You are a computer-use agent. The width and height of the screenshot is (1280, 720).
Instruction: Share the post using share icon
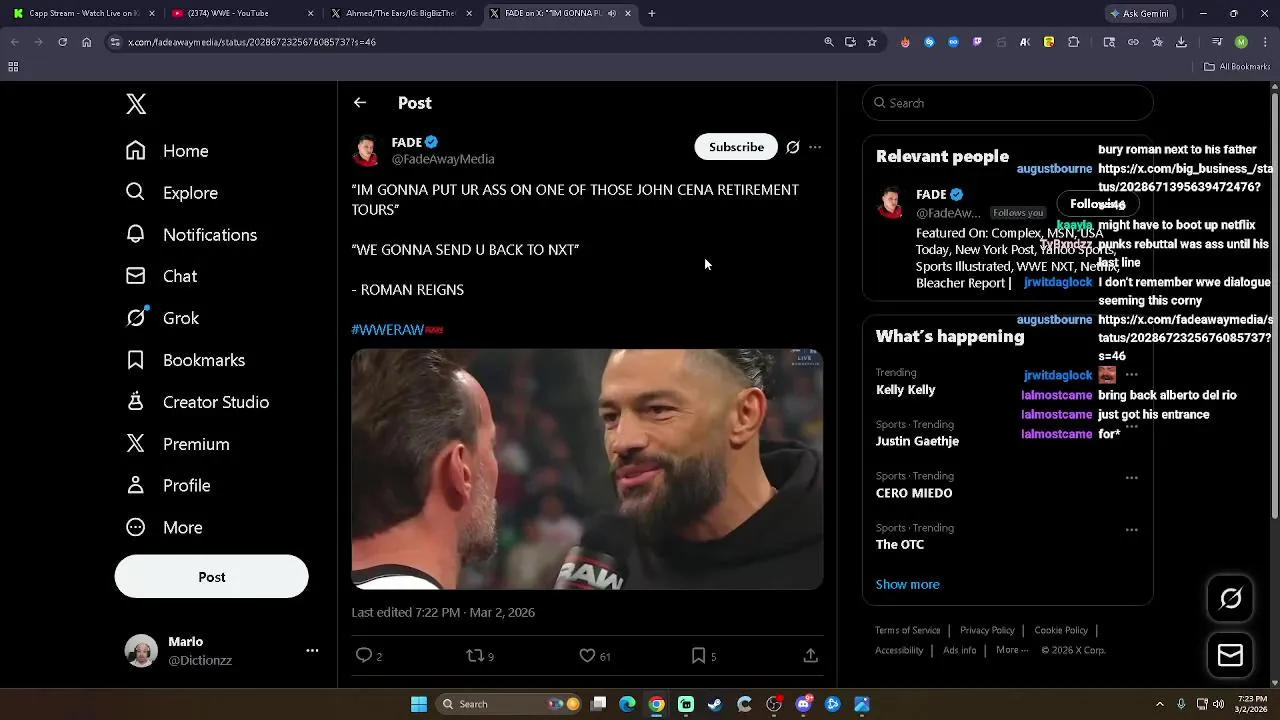[811, 656]
